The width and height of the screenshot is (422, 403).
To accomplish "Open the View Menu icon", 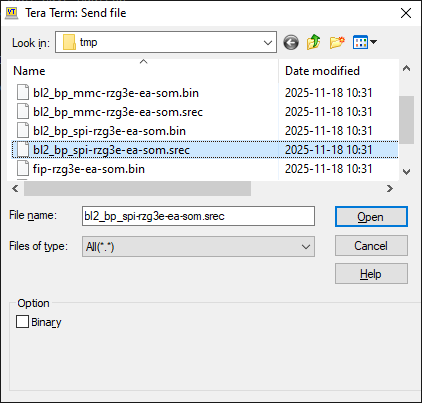I will pyautogui.click(x=360, y=42).
